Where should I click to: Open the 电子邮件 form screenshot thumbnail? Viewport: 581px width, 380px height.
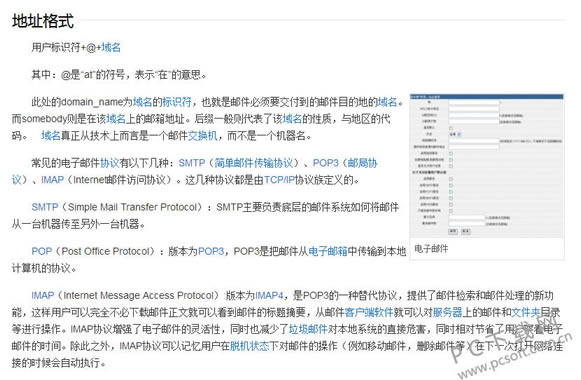pos(487,166)
